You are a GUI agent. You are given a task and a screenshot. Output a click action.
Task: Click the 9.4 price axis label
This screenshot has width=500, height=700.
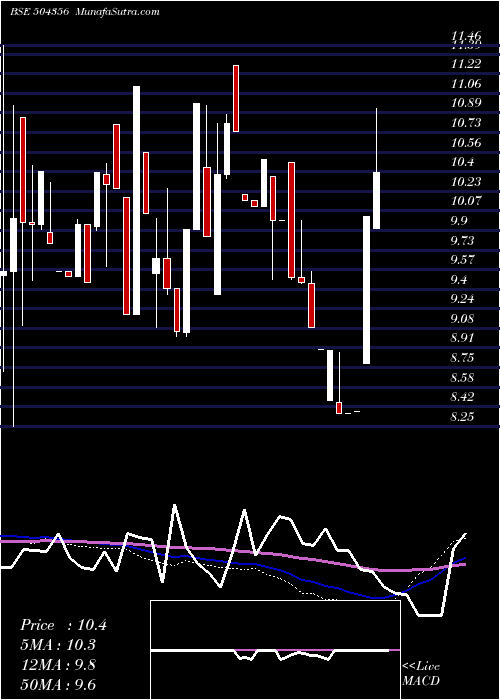[459, 280]
